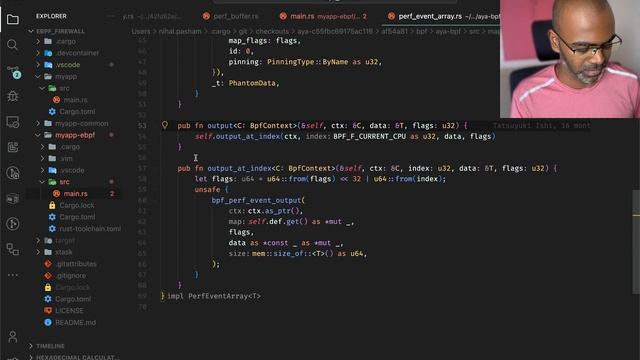Click line number 53 in the gutter
The height and width of the screenshot is (360, 640).
pos(142,125)
